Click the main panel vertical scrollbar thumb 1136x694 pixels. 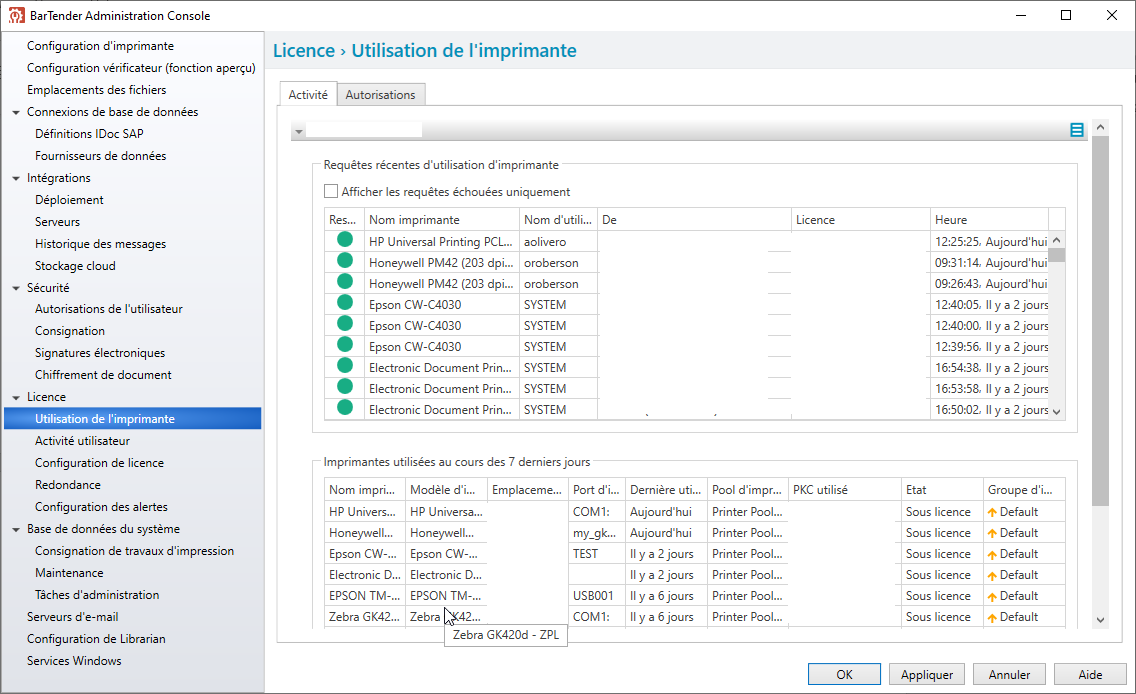click(1100, 321)
